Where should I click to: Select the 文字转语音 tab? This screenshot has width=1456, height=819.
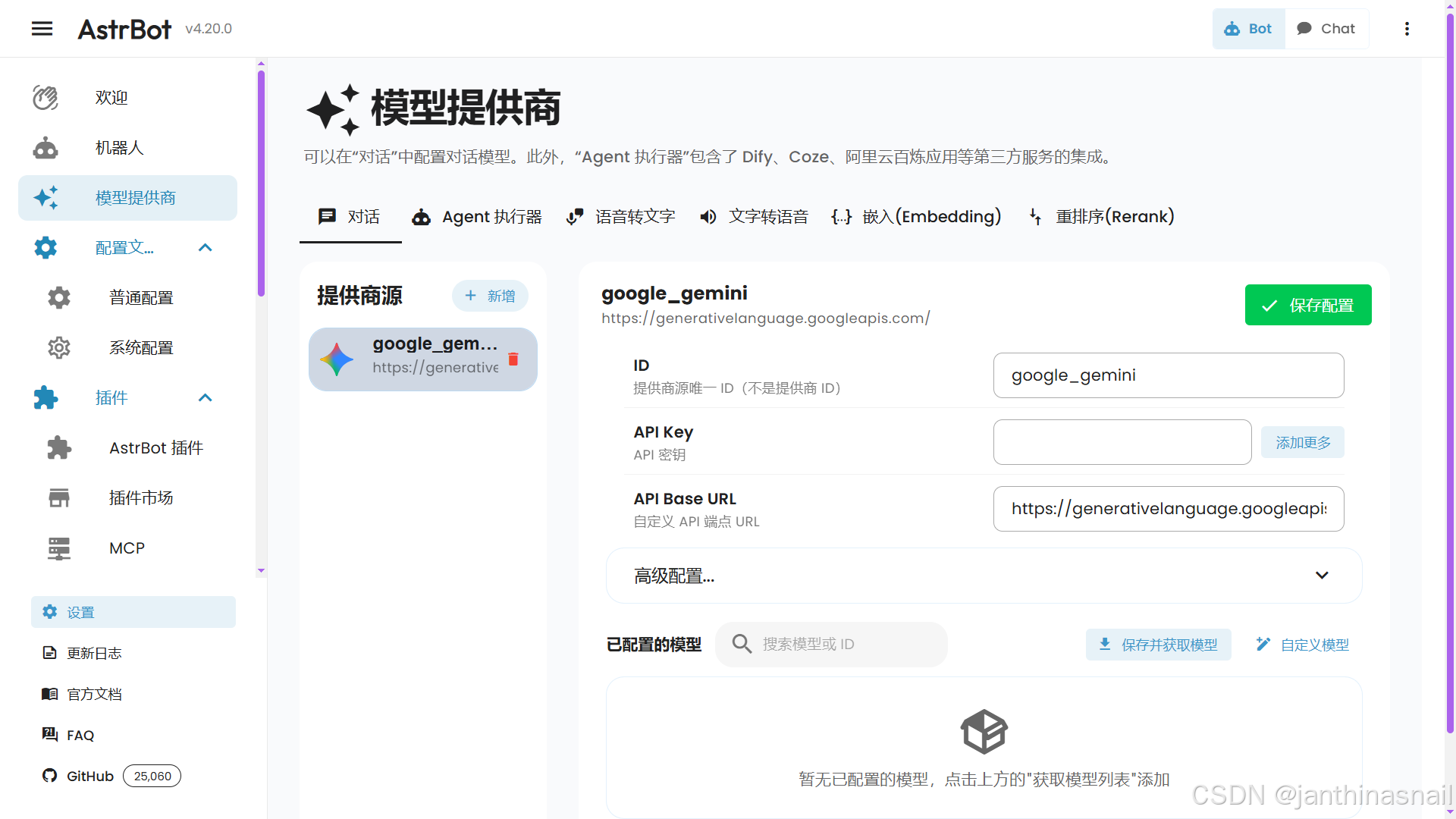tap(754, 217)
